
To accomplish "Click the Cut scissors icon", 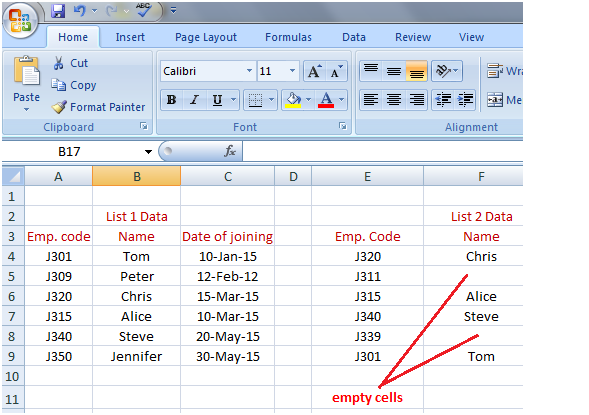I will tap(58, 63).
